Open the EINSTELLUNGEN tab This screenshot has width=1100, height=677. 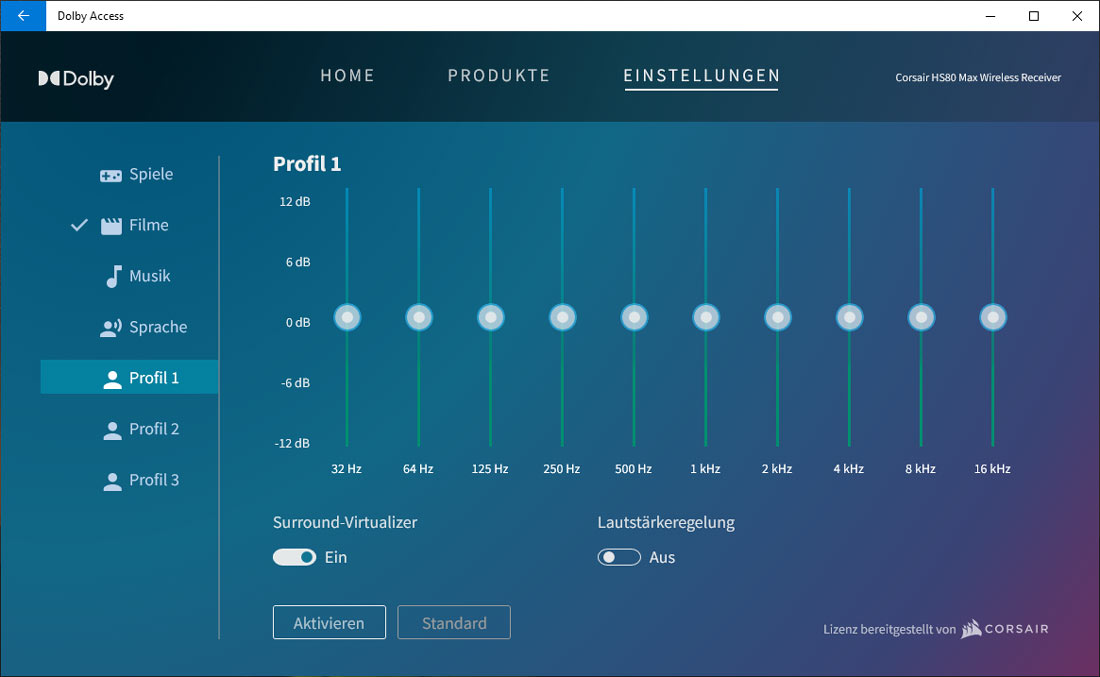coord(701,76)
